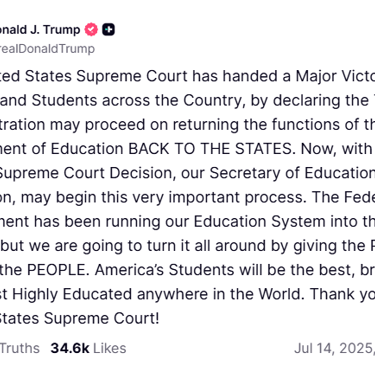Click the words 'Supreme Court Decision' in post
The width and height of the screenshot is (375, 366).
88,173
